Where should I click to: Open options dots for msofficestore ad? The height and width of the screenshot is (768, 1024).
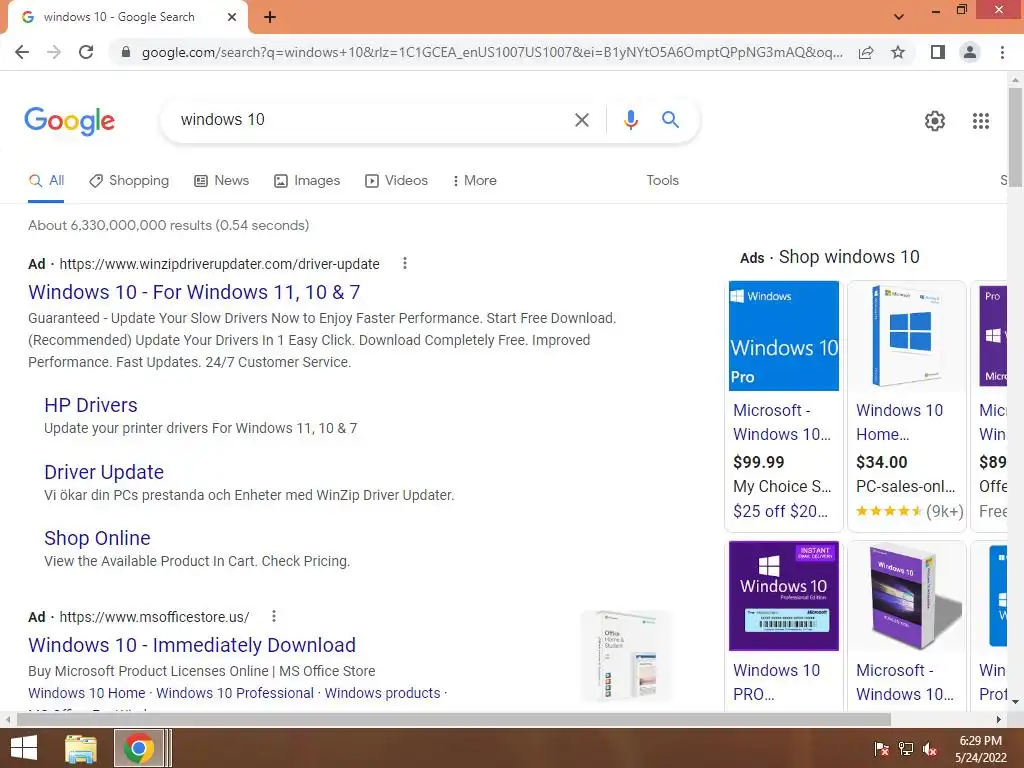274,616
